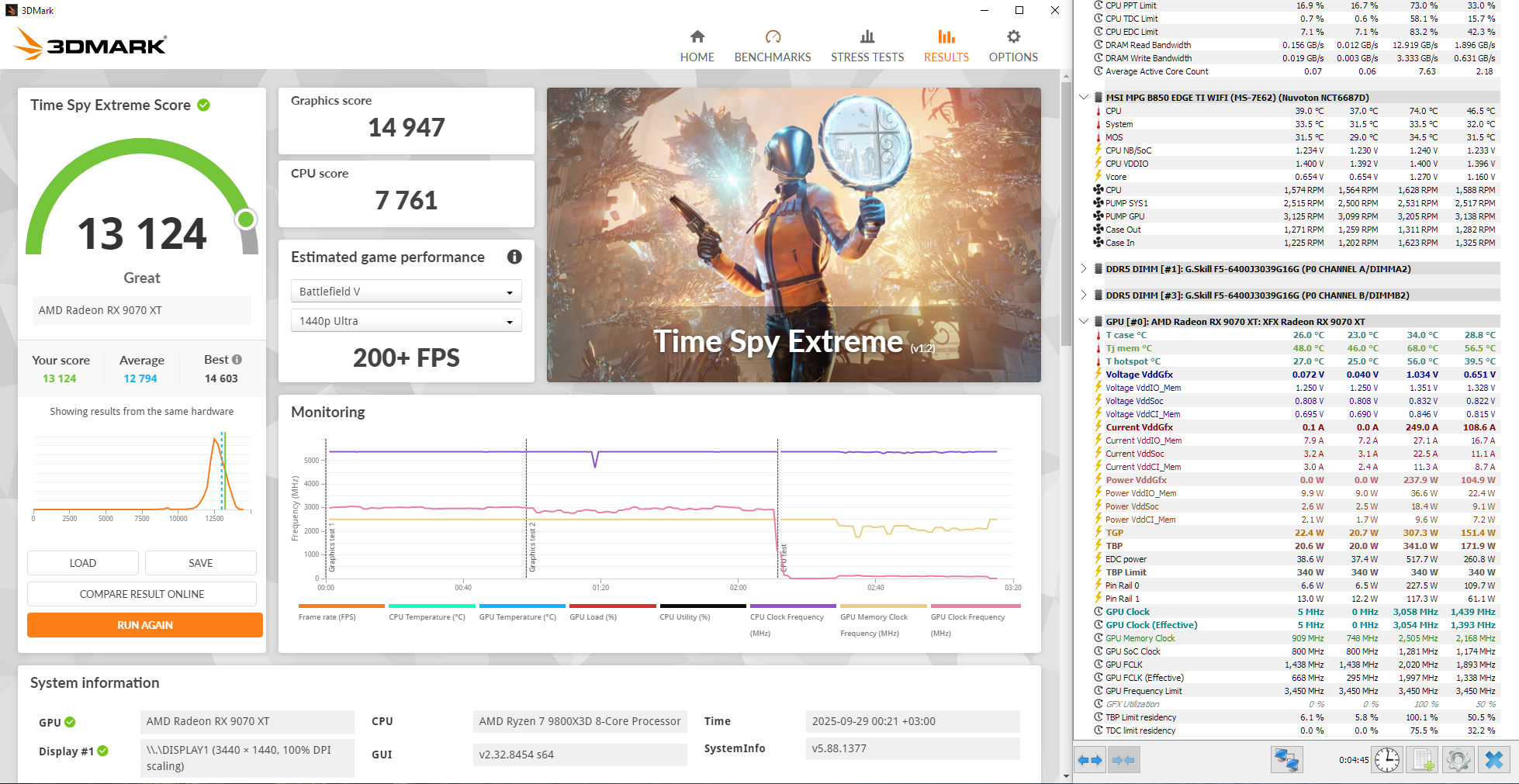
Task: Click lightning icon on TBP Limit row
Action: point(1099,572)
